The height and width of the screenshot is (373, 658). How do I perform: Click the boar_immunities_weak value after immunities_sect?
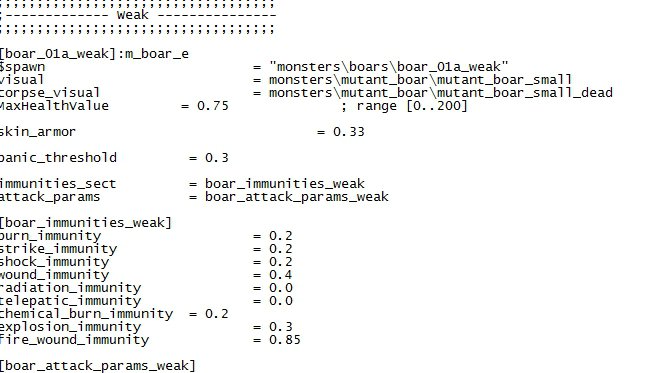pyautogui.click(x=285, y=184)
